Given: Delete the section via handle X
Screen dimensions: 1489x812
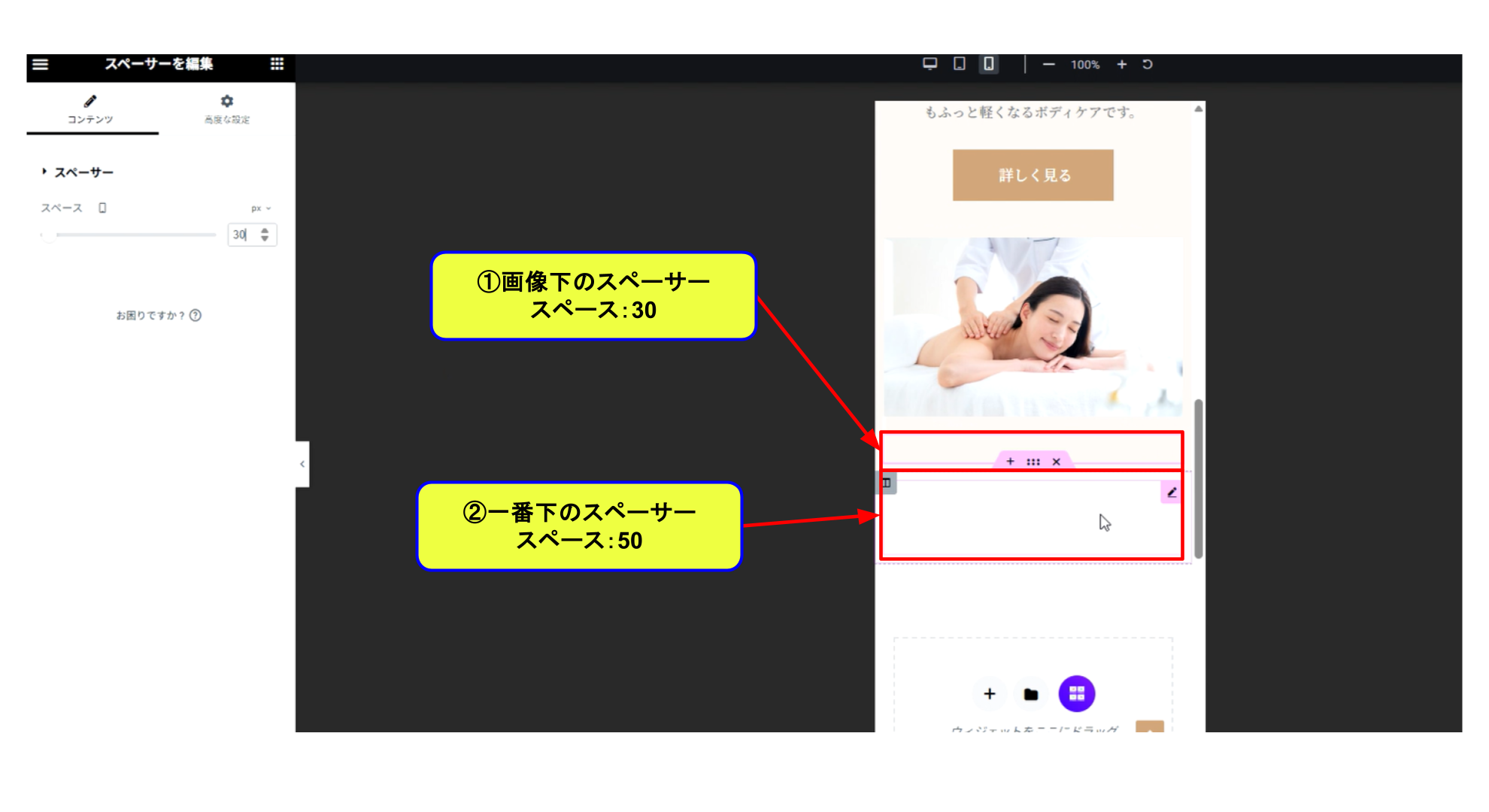Looking at the screenshot, I should [x=1056, y=462].
